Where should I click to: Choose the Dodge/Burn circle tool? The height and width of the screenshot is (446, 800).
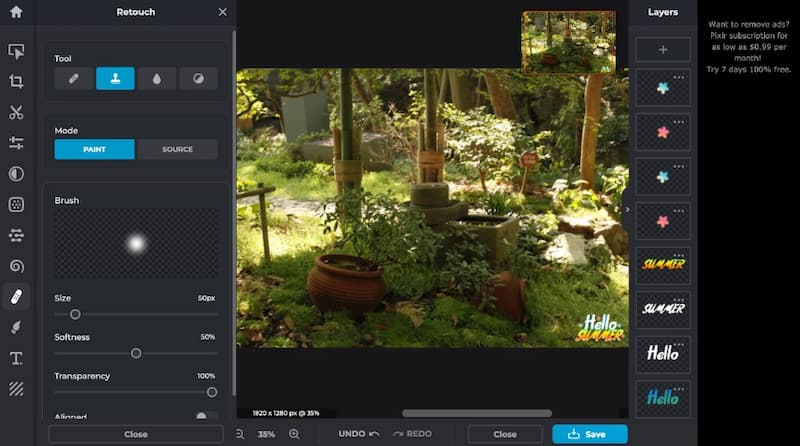click(198, 79)
